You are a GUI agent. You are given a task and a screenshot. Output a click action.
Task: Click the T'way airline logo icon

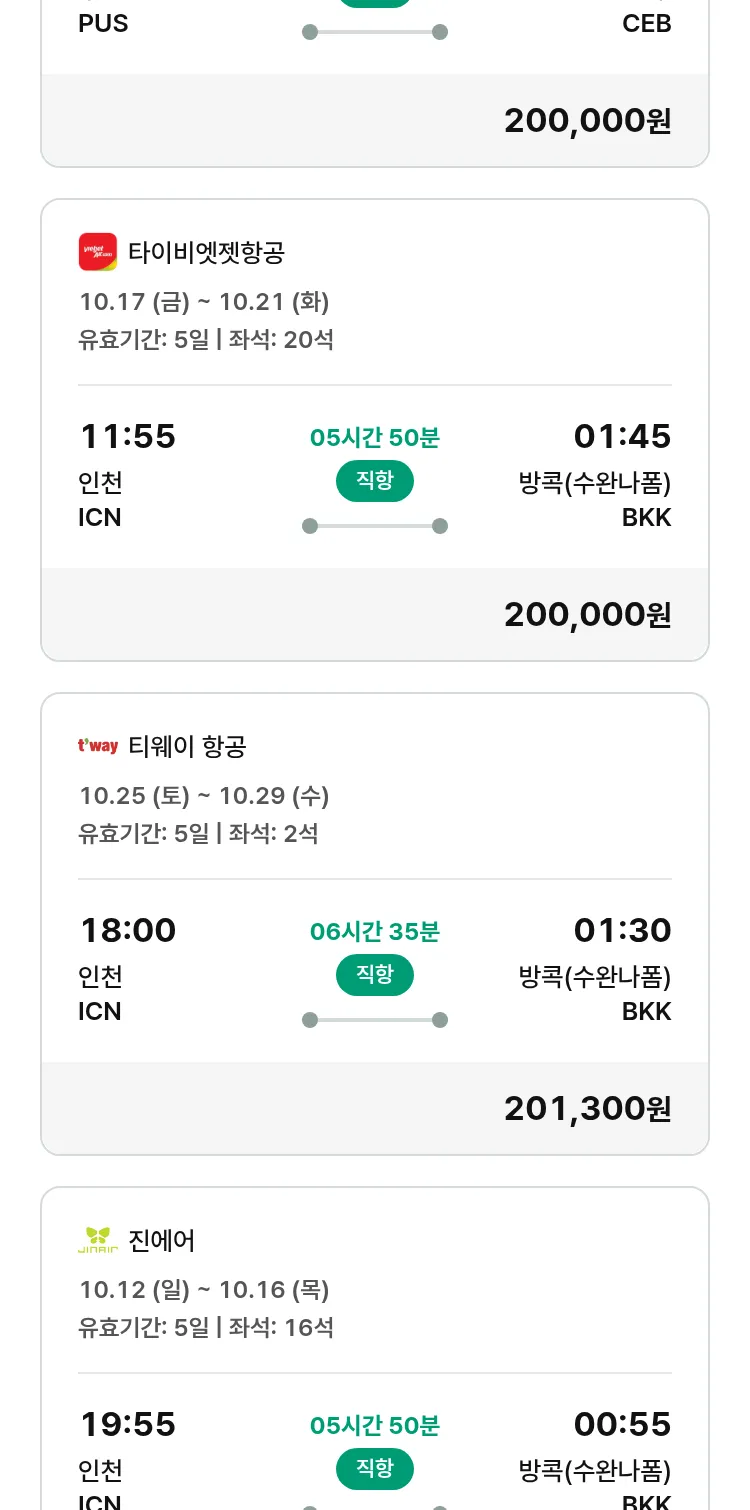98,746
